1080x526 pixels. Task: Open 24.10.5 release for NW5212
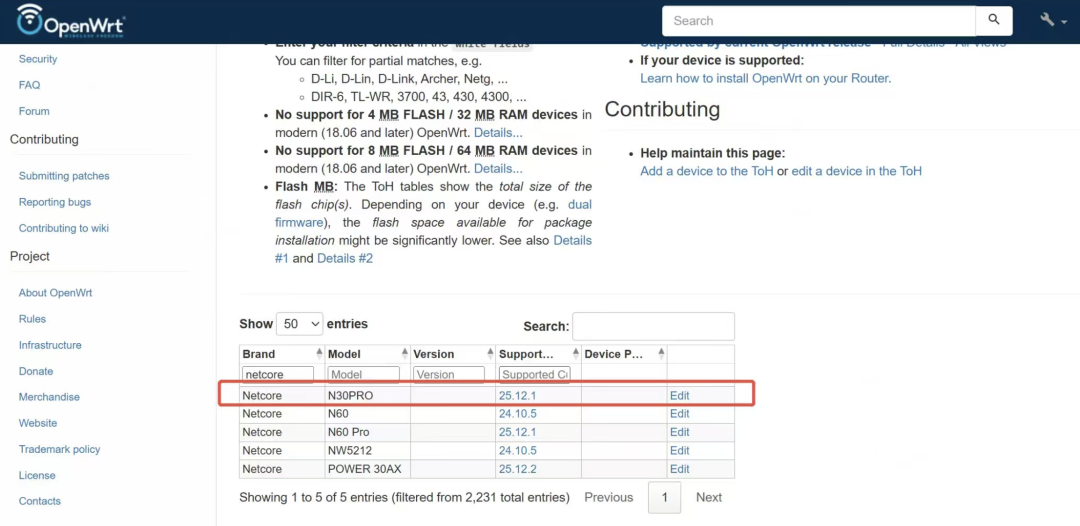[517, 451]
